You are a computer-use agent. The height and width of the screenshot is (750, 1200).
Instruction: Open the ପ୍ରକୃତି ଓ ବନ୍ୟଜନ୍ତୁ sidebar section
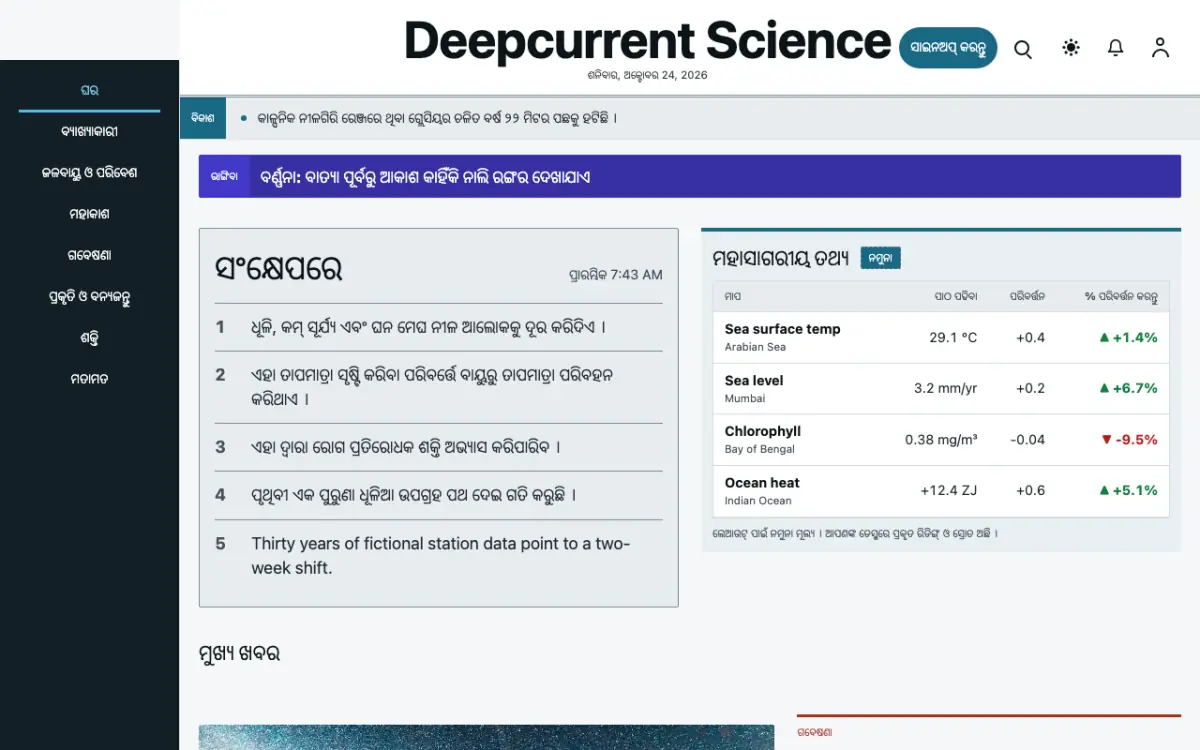click(x=89, y=297)
